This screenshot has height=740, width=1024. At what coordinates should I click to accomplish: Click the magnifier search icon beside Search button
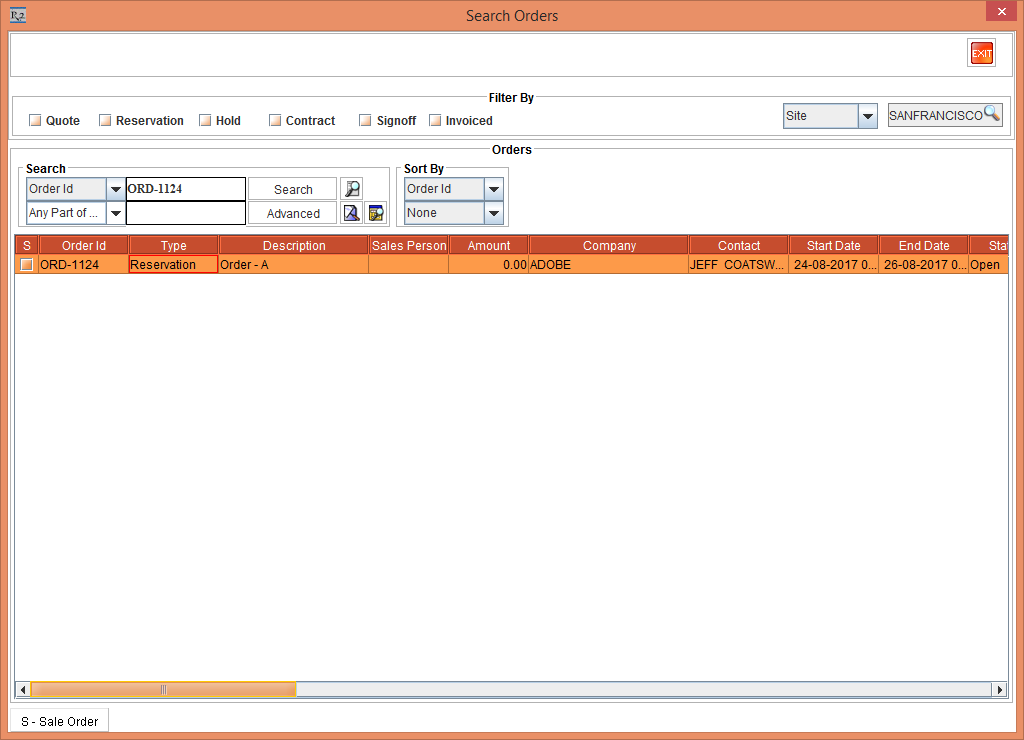tap(352, 189)
